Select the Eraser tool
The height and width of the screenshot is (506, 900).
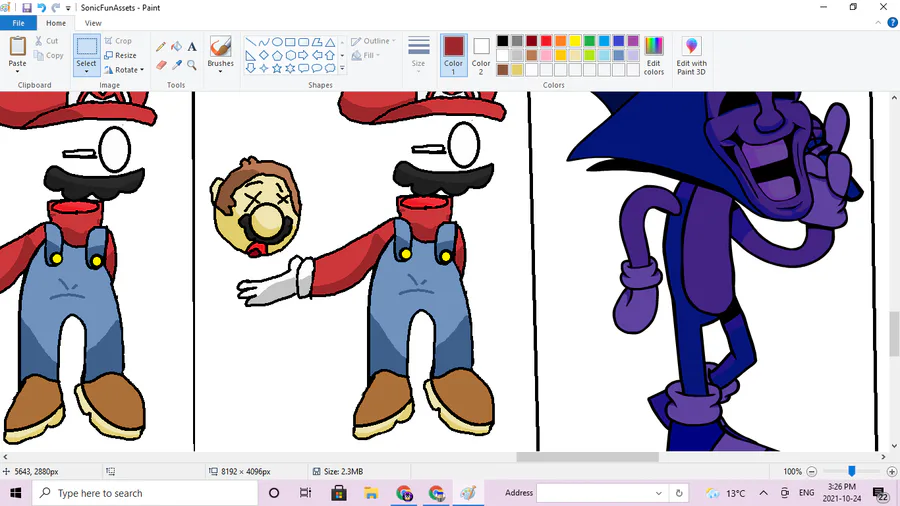161,65
